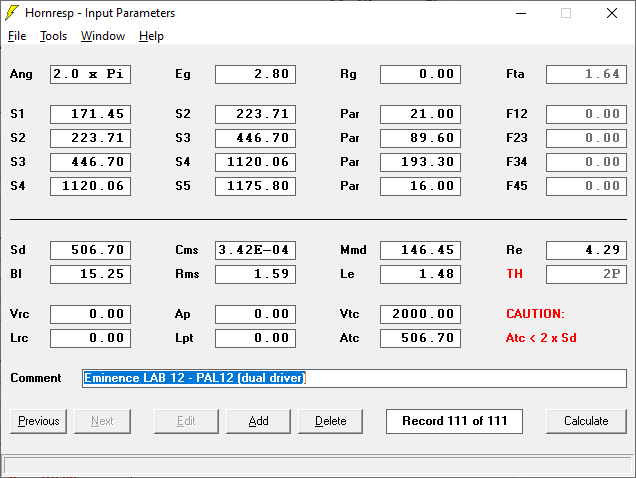This screenshot has height=478, width=636.
Task: Select the S1 field value 171.45
Action: point(90,114)
